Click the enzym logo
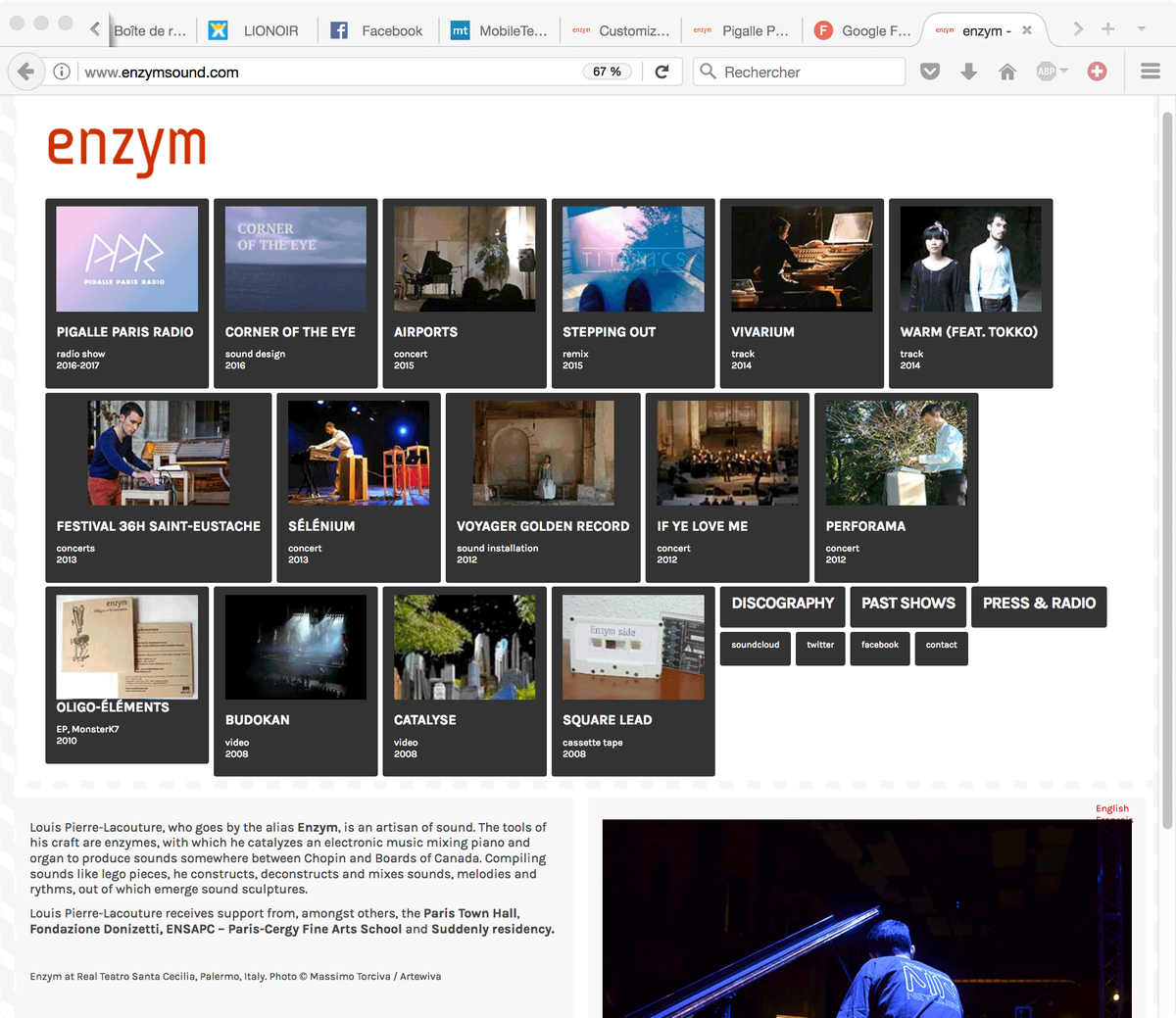This screenshot has width=1176, height=1018. (x=127, y=150)
